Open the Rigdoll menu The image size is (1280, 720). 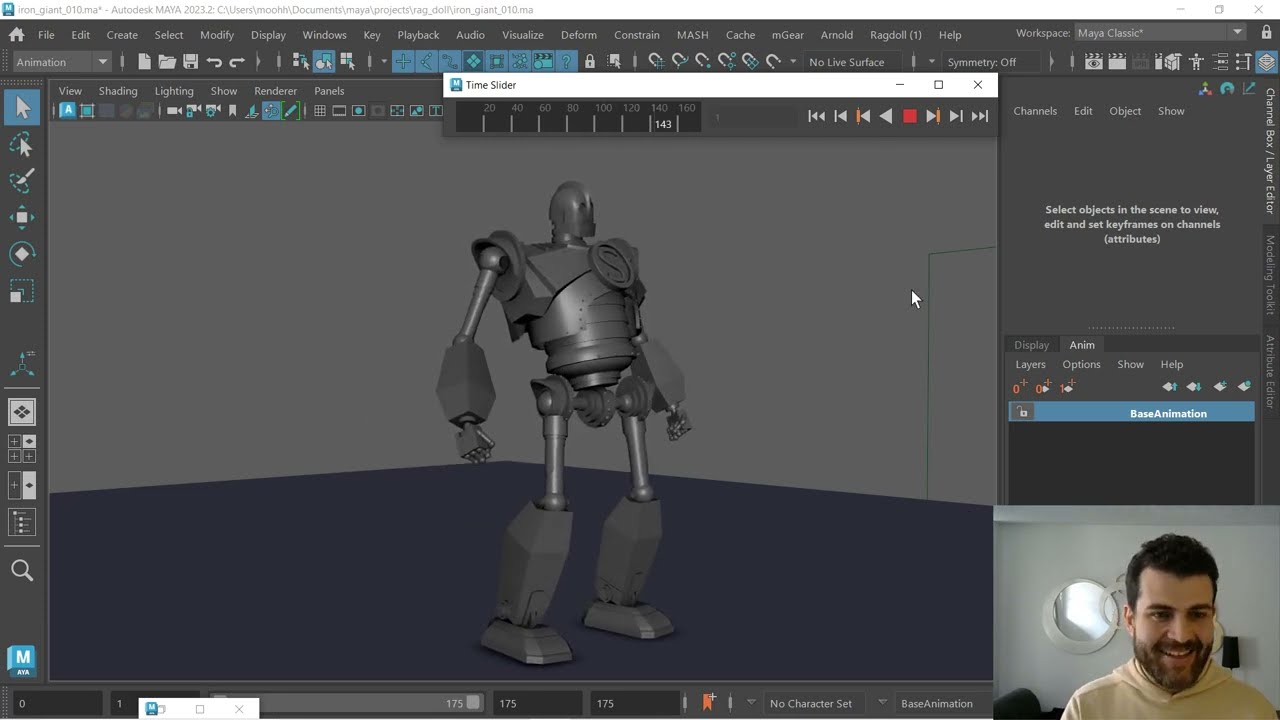(x=895, y=35)
